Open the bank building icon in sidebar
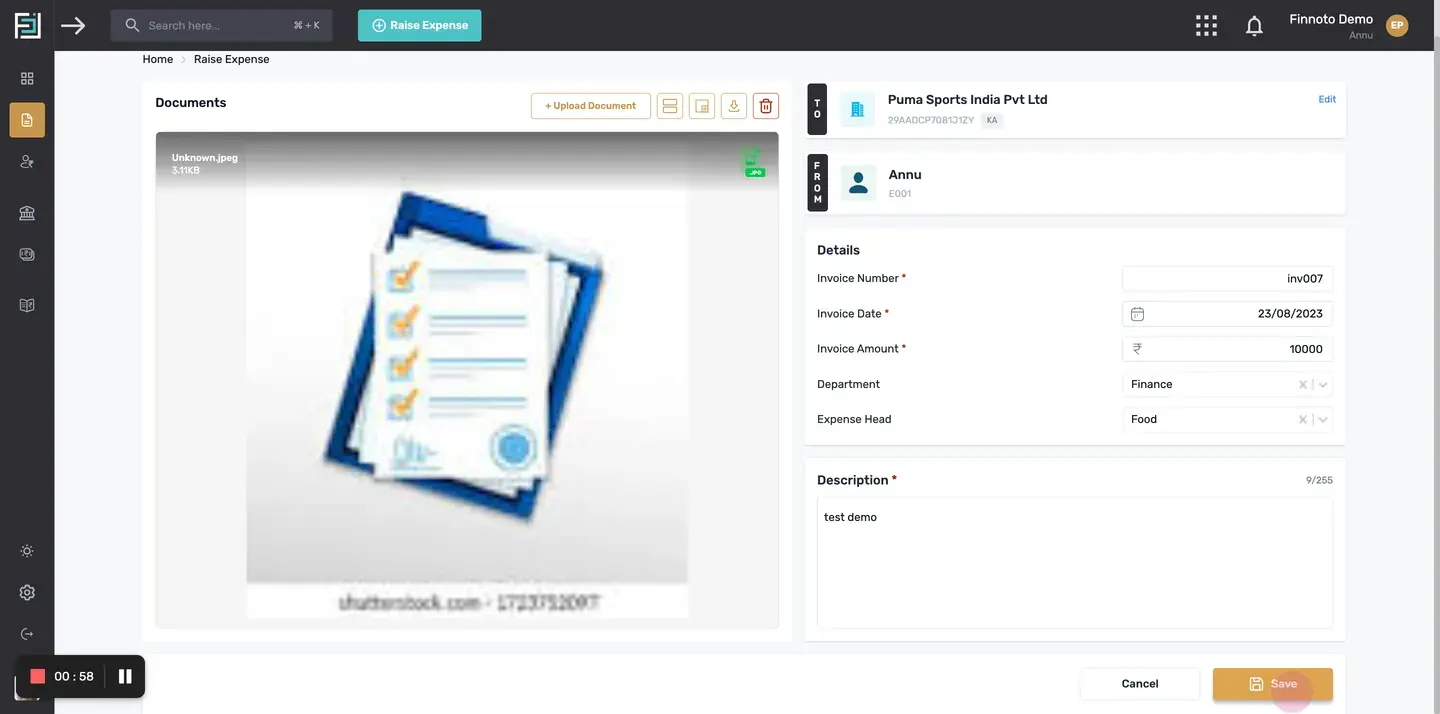The image size is (1440, 714). click(x=27, y=213)
